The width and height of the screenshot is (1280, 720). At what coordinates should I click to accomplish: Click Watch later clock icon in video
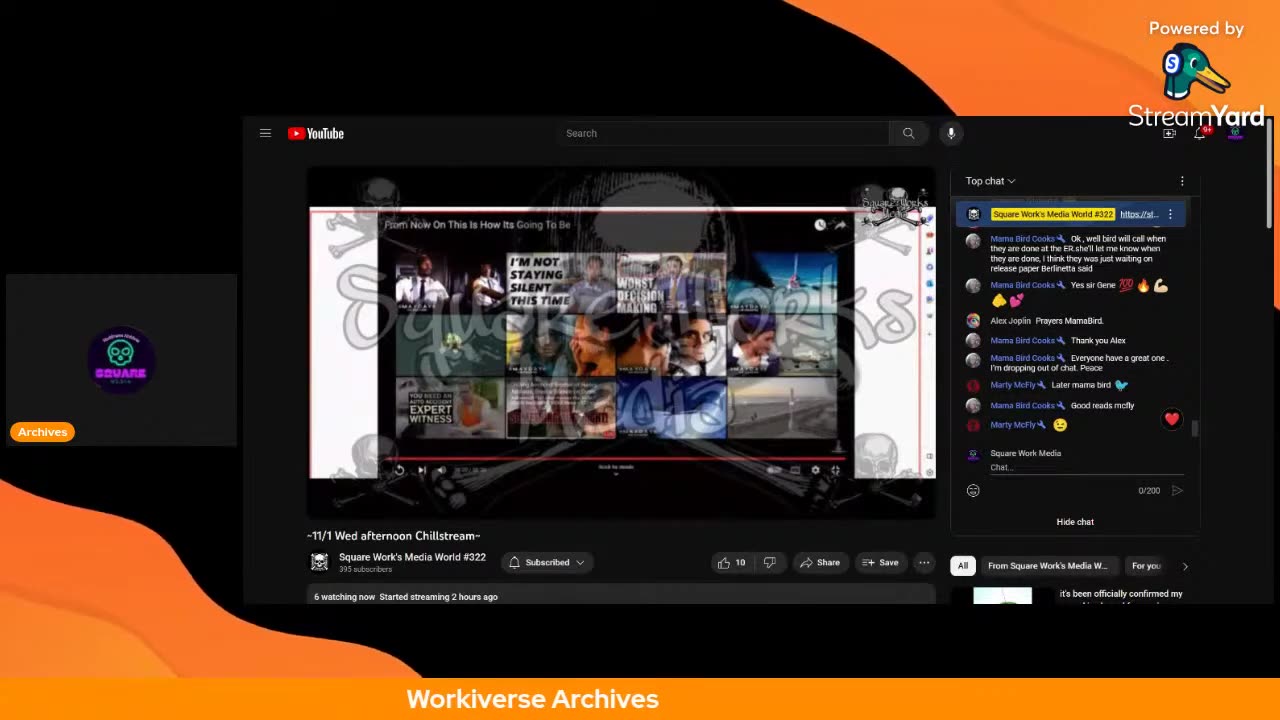pyautogui.click(x=820, y=225)
